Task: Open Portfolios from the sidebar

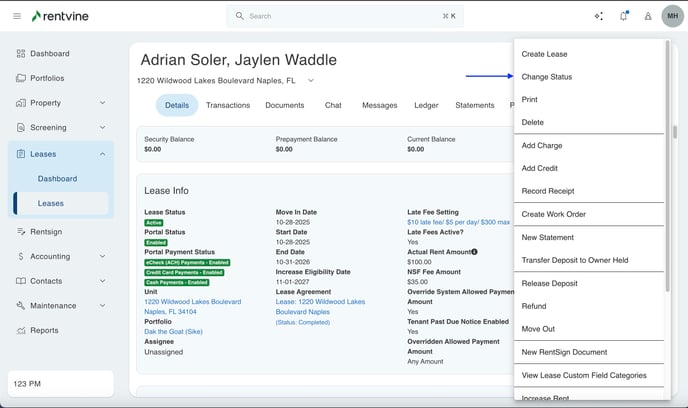Action: tap(47, 78)
